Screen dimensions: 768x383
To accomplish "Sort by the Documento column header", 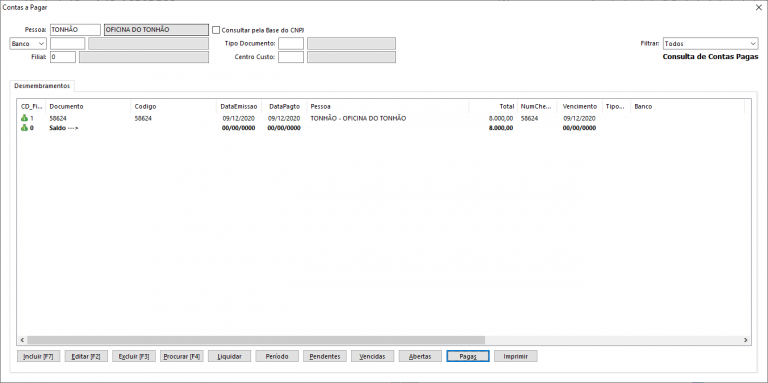I will pos(88,106).
